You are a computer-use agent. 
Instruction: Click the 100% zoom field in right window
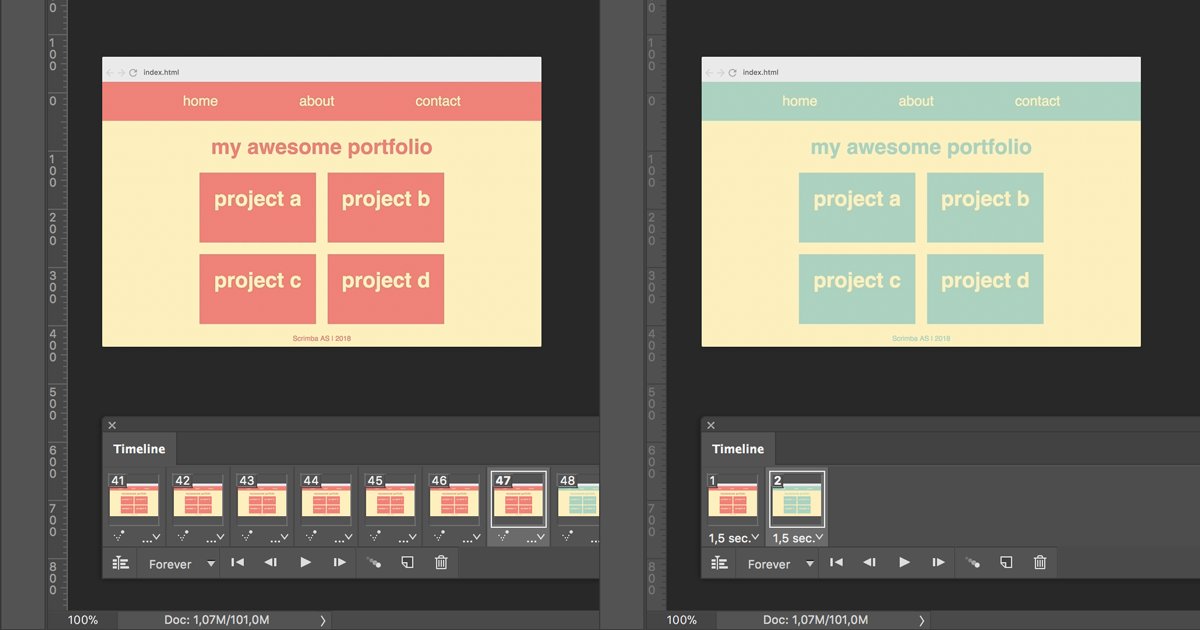[683, 620]
